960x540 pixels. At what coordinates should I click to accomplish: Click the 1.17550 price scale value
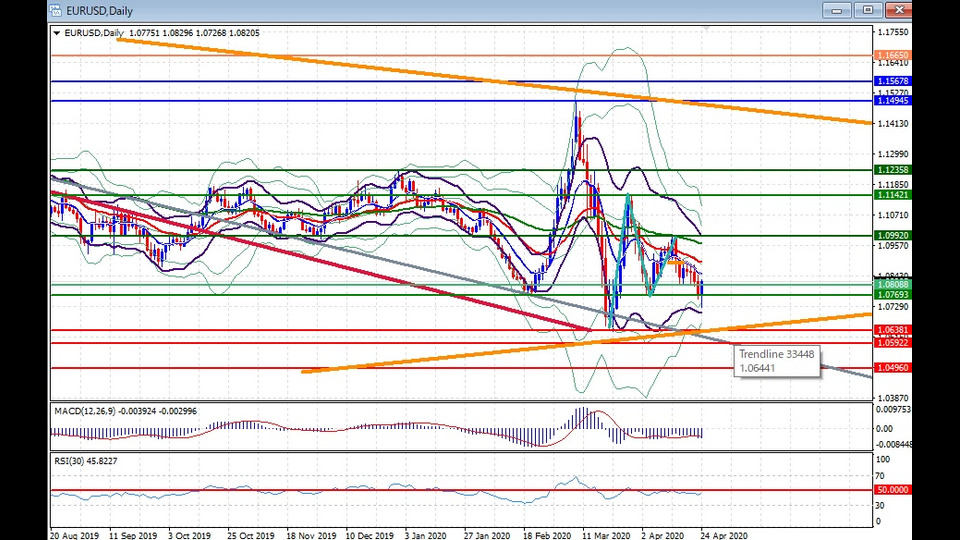(x=892, y=32)
